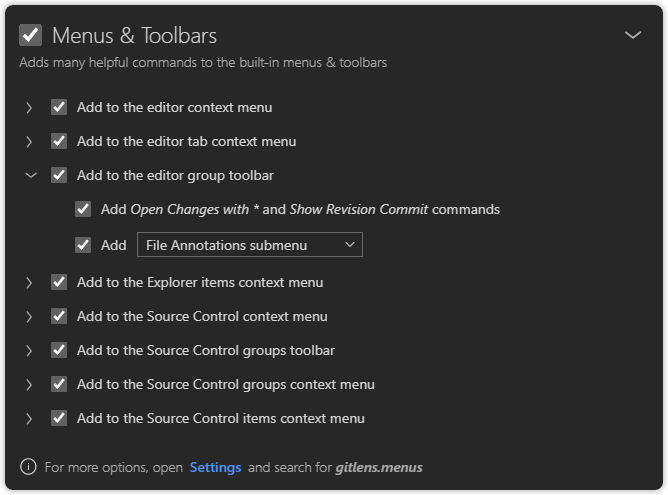
Task: Expand Source Control groups context menu options
Action: [x=30, y=384]
